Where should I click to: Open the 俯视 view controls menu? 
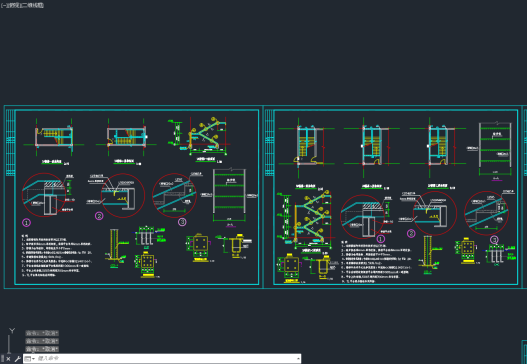(x=14, y=5)
